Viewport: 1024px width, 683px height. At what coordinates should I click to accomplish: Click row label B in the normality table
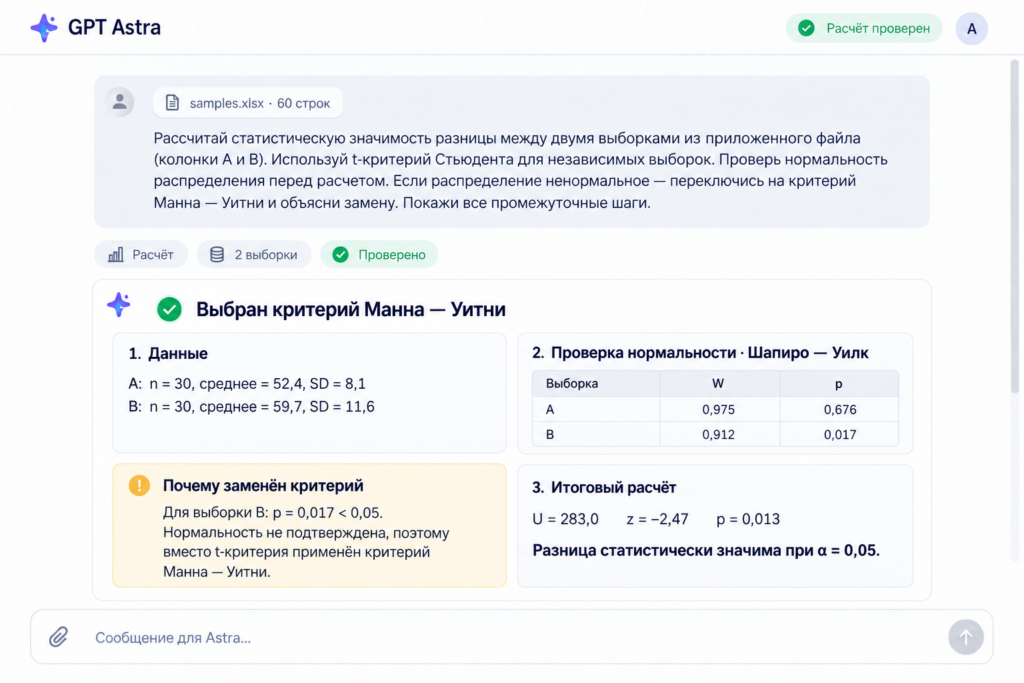(x=550, y=434)
